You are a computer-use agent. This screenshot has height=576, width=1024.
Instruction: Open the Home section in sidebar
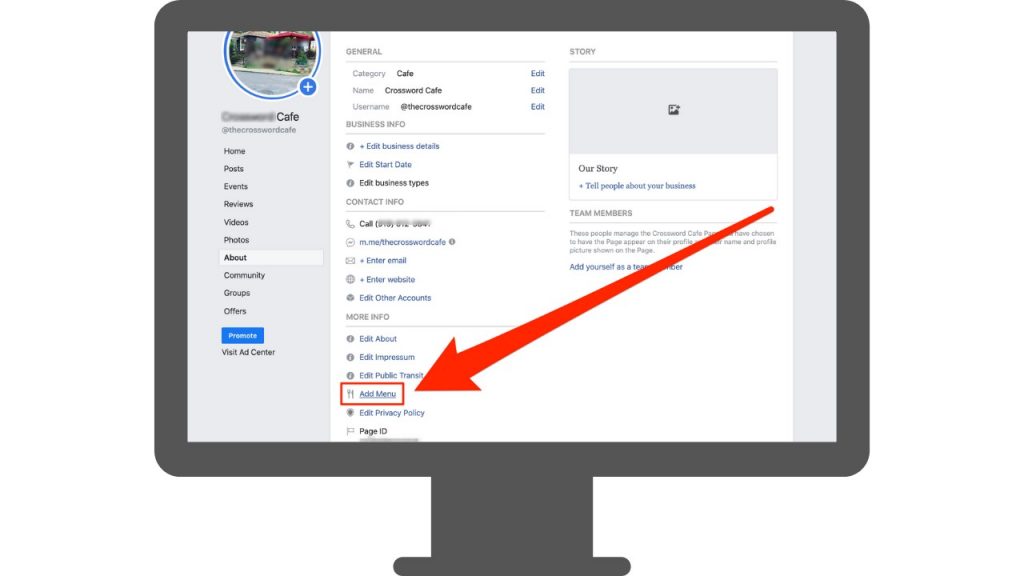[x=234, y=151]
